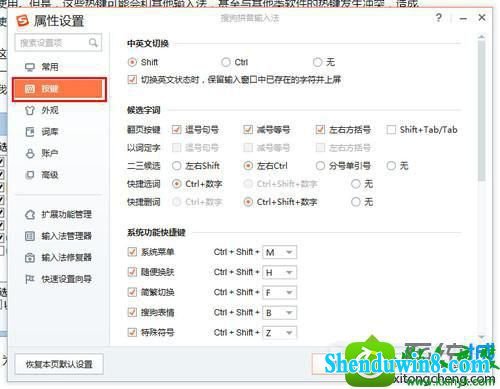Screen dimensions: 500x389
Task: Click the scrollbar up arrow
Action: click(481, 37)
